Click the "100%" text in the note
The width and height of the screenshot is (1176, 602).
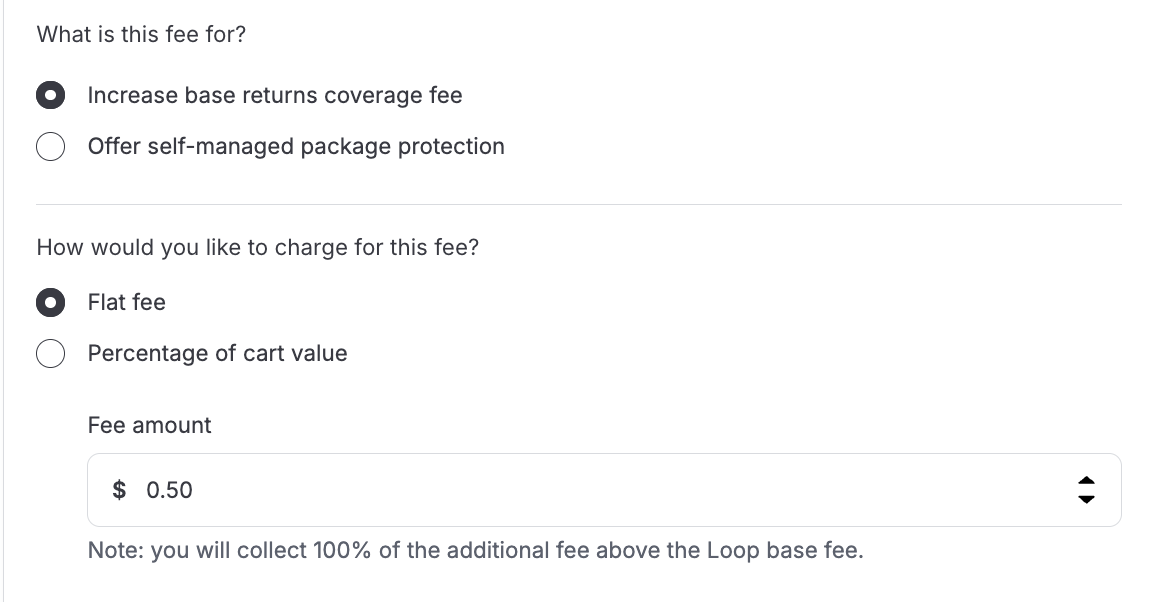coord(342,551)
